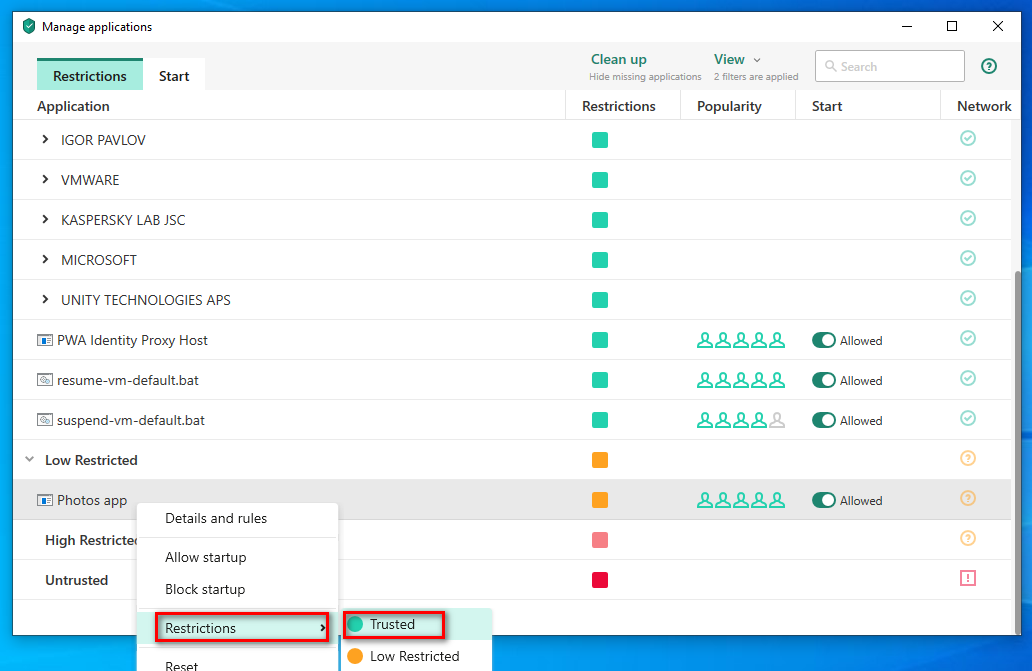Click pink restriction swatch in High Restricted row
This screenshot has height=671, width=1032.
[600, 540]
